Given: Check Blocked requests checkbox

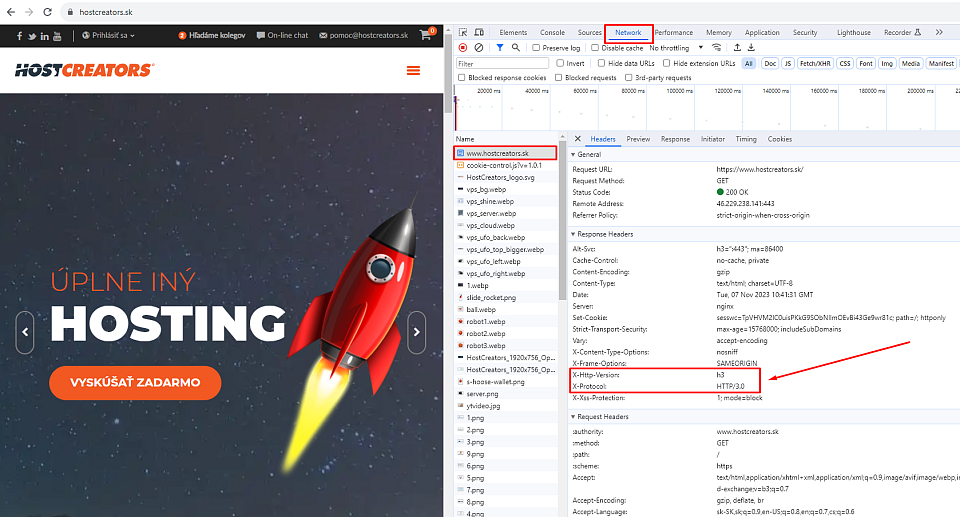Looking at the screenshot, I should pos(558,78).
